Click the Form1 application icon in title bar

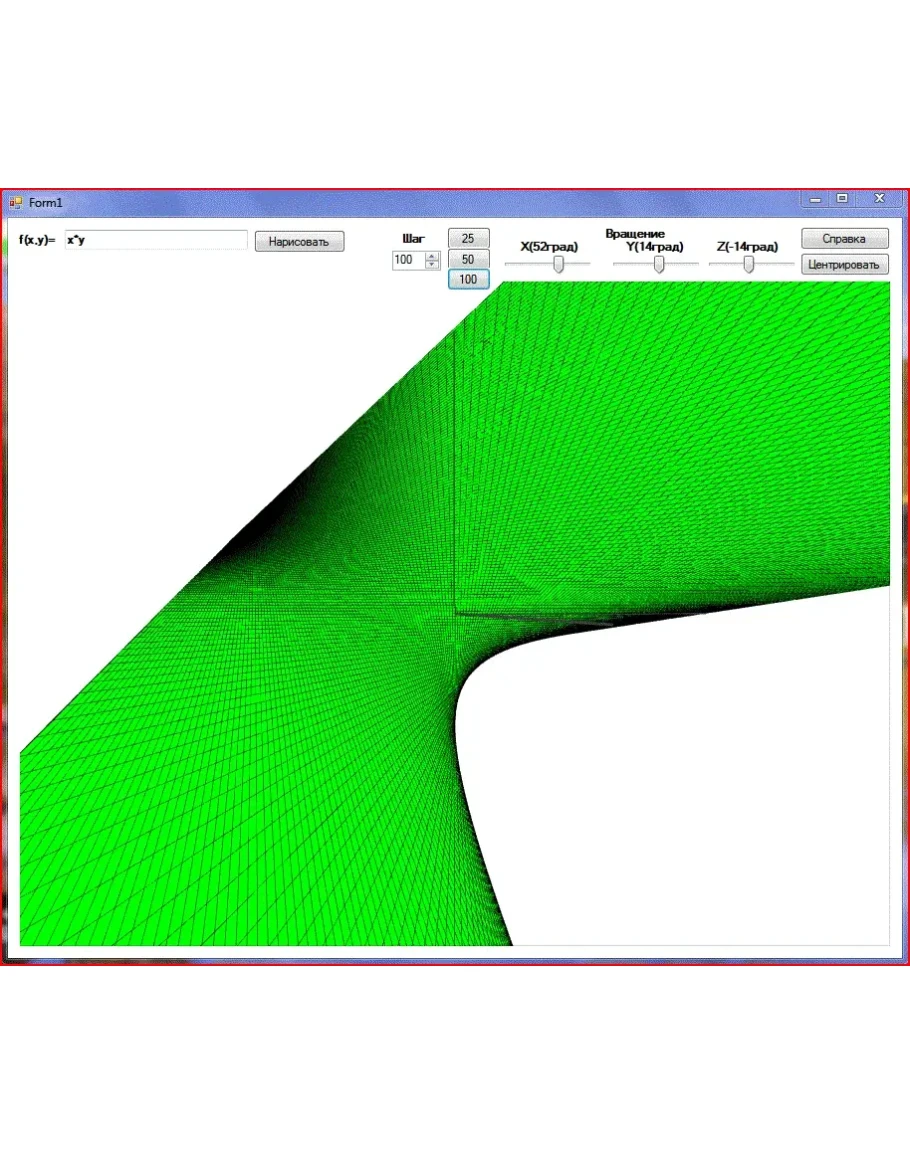(x=15, y=203)
